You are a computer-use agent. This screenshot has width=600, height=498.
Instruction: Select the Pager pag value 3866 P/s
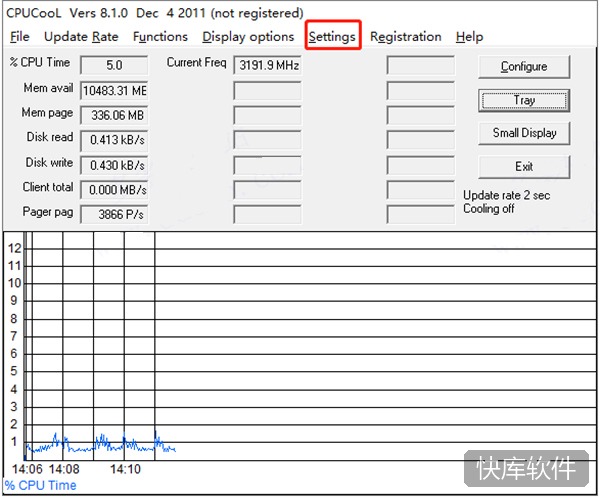click(114, 214)
